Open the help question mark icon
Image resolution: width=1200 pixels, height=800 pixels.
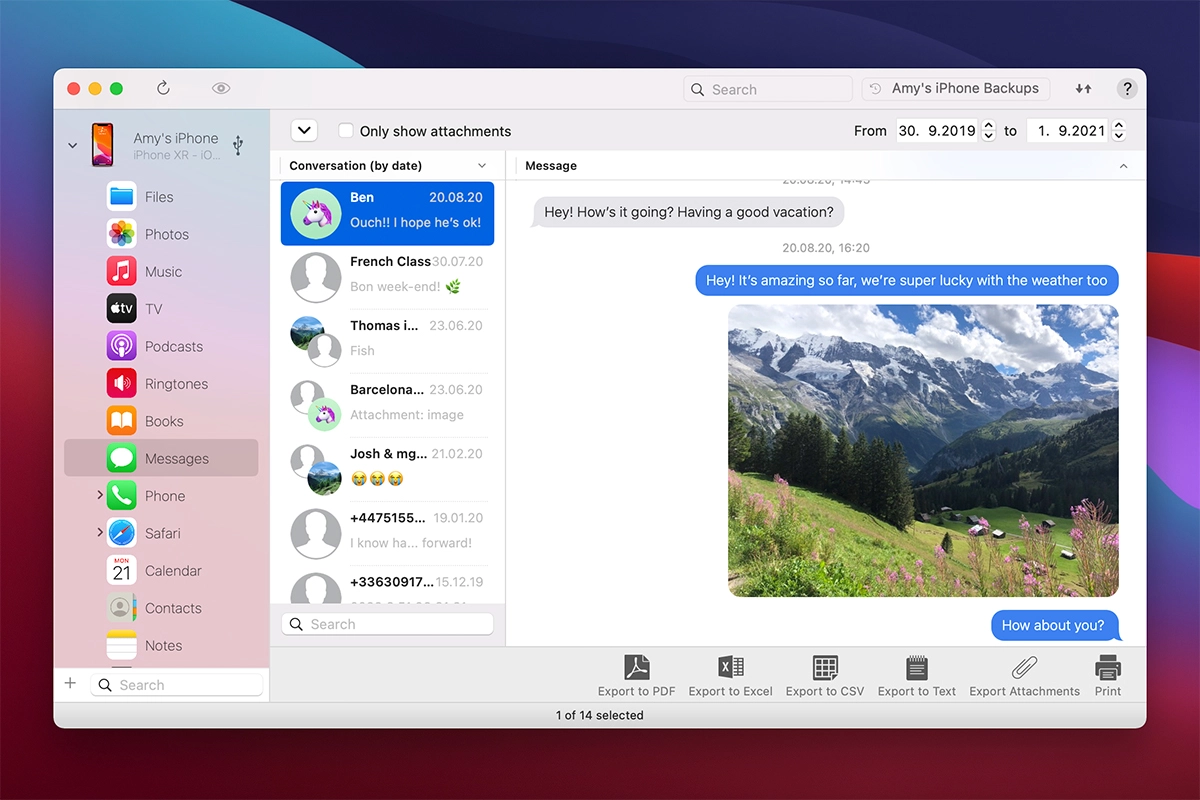pyautogui.click(x=1127, y=88)
